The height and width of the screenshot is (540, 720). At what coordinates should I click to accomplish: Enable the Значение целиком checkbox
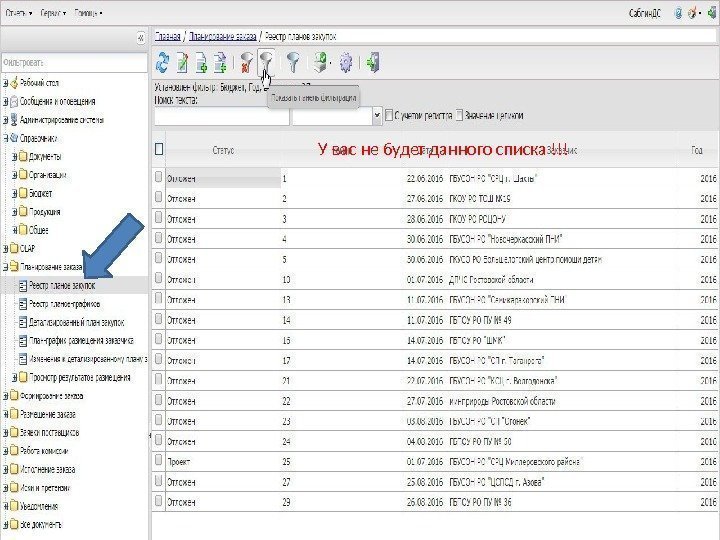(x=459, y=115)
